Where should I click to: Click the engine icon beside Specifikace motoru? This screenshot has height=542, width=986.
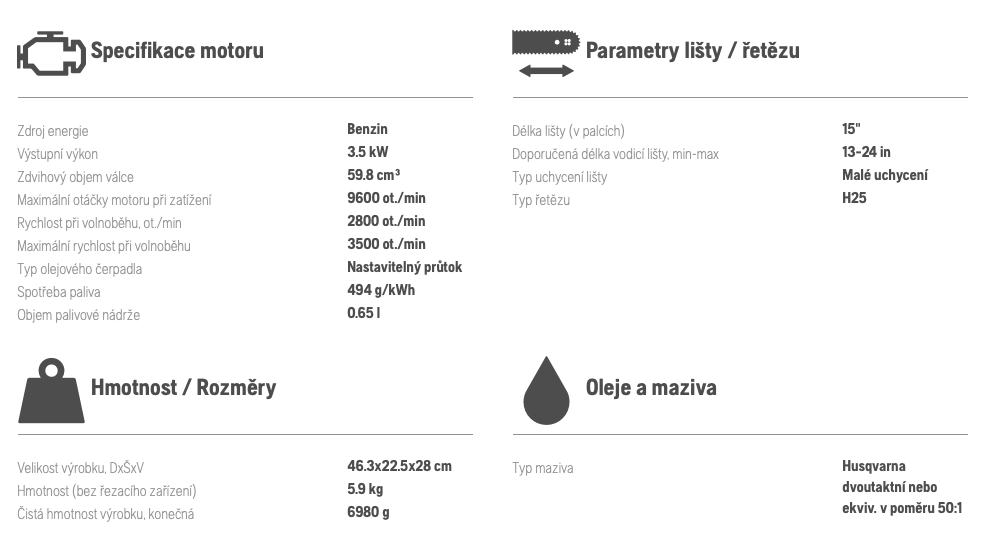51,53
